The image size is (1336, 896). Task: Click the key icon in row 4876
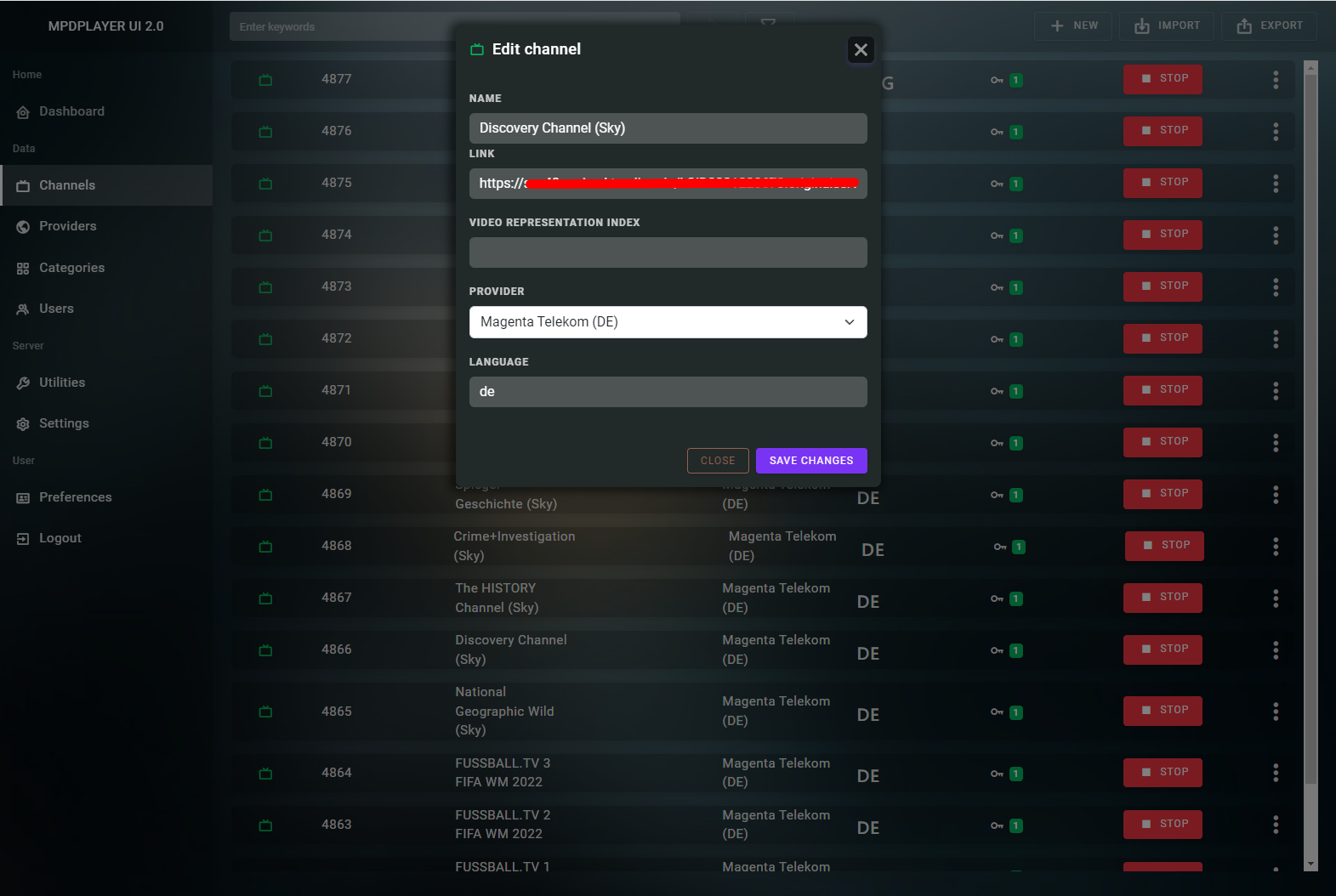click(997, 132)
